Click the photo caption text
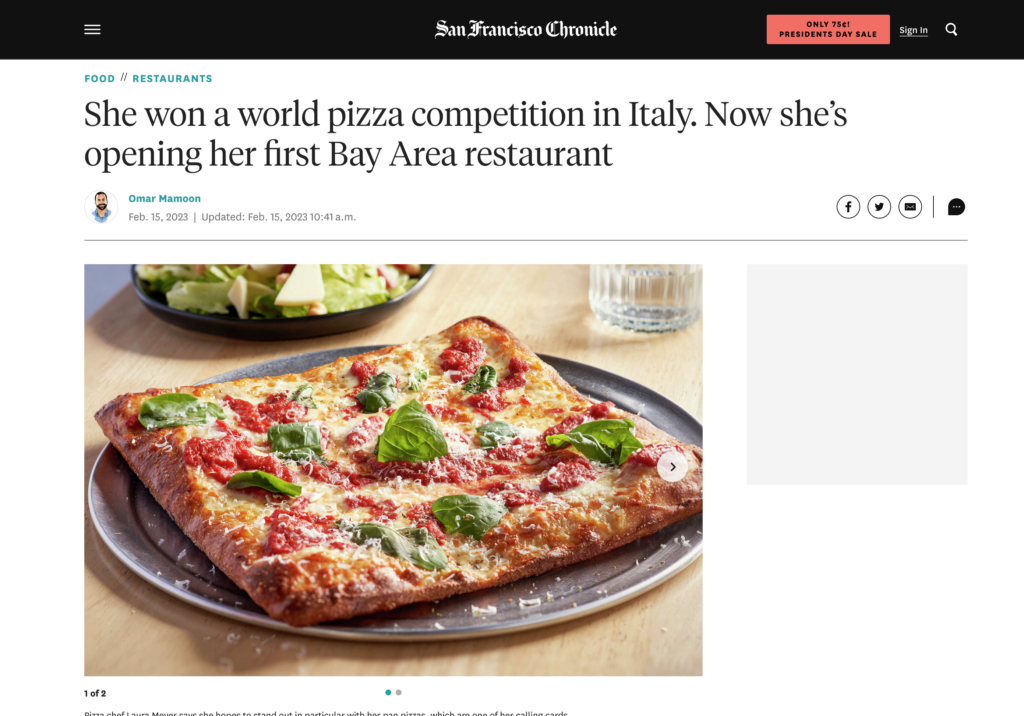The height and width of the screenshot is (716, 1024). tap(326, 713)
